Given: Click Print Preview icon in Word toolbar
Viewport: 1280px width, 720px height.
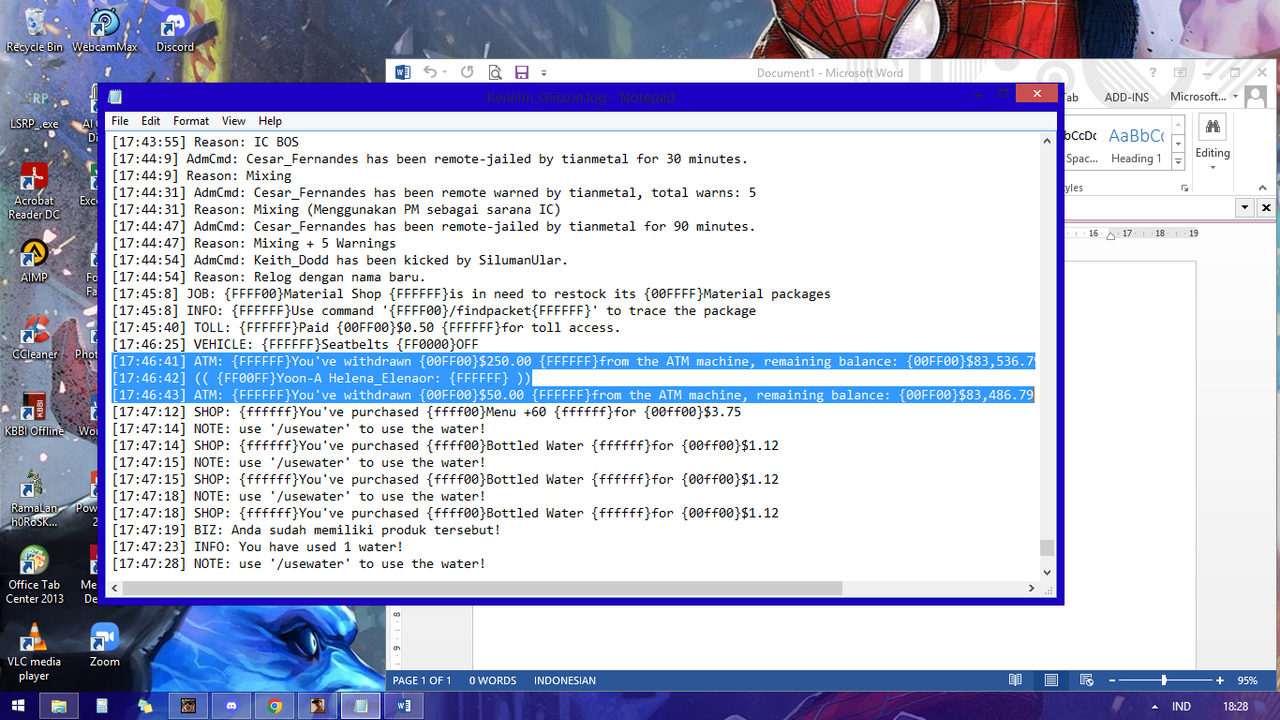Looking at the screenshot, I should click(x=495, y=72).
